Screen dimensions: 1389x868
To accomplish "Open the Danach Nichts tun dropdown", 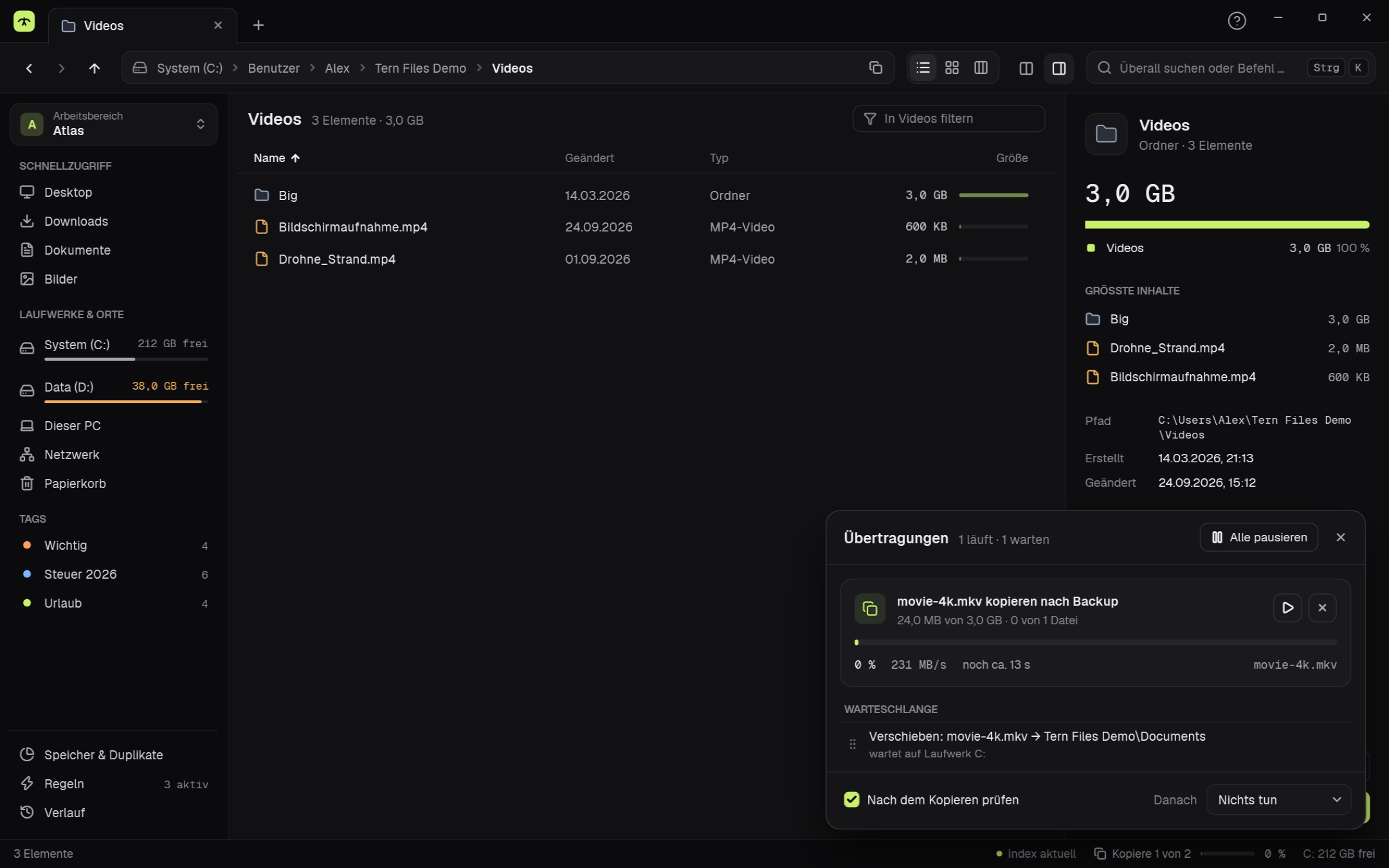I will tap(1278, 800).
